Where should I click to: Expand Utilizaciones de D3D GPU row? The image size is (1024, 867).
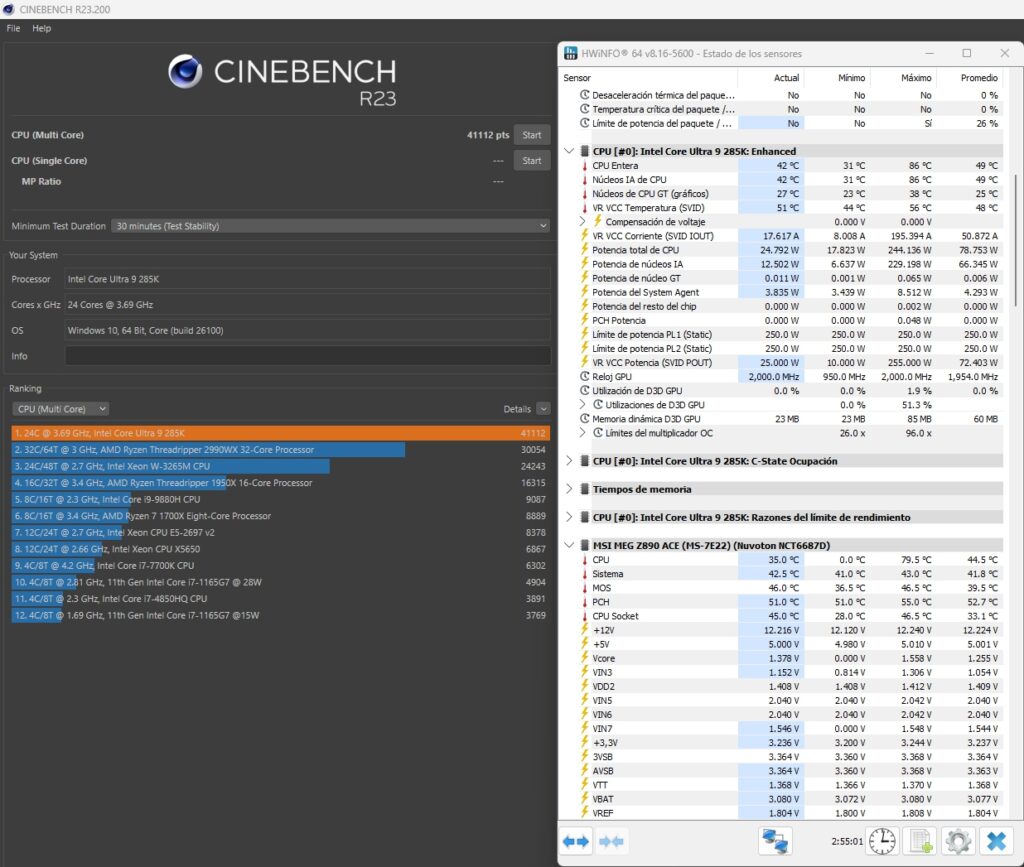tap(583, 405)
